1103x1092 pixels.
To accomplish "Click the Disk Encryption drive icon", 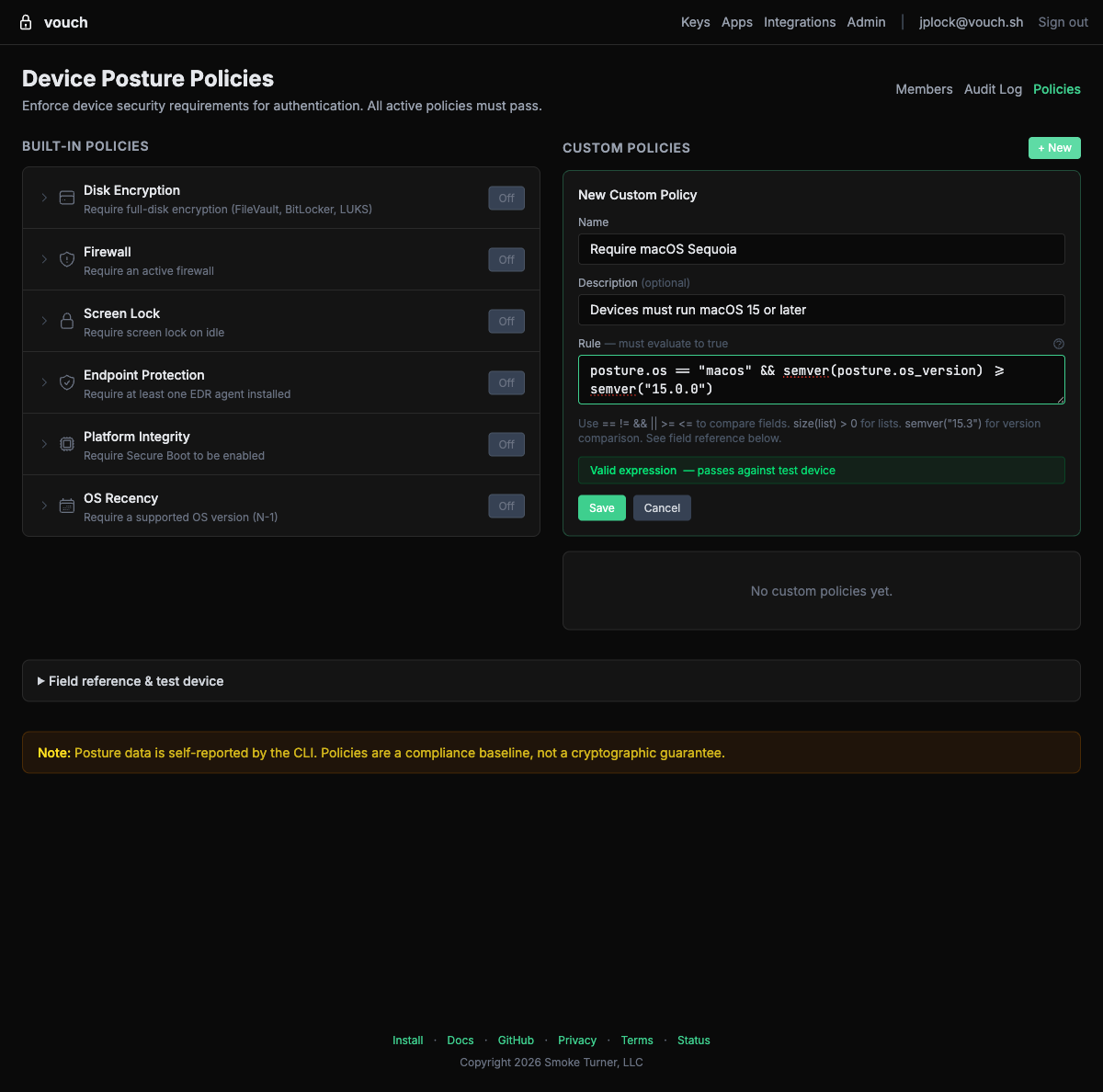I will (x=66, y=197).
